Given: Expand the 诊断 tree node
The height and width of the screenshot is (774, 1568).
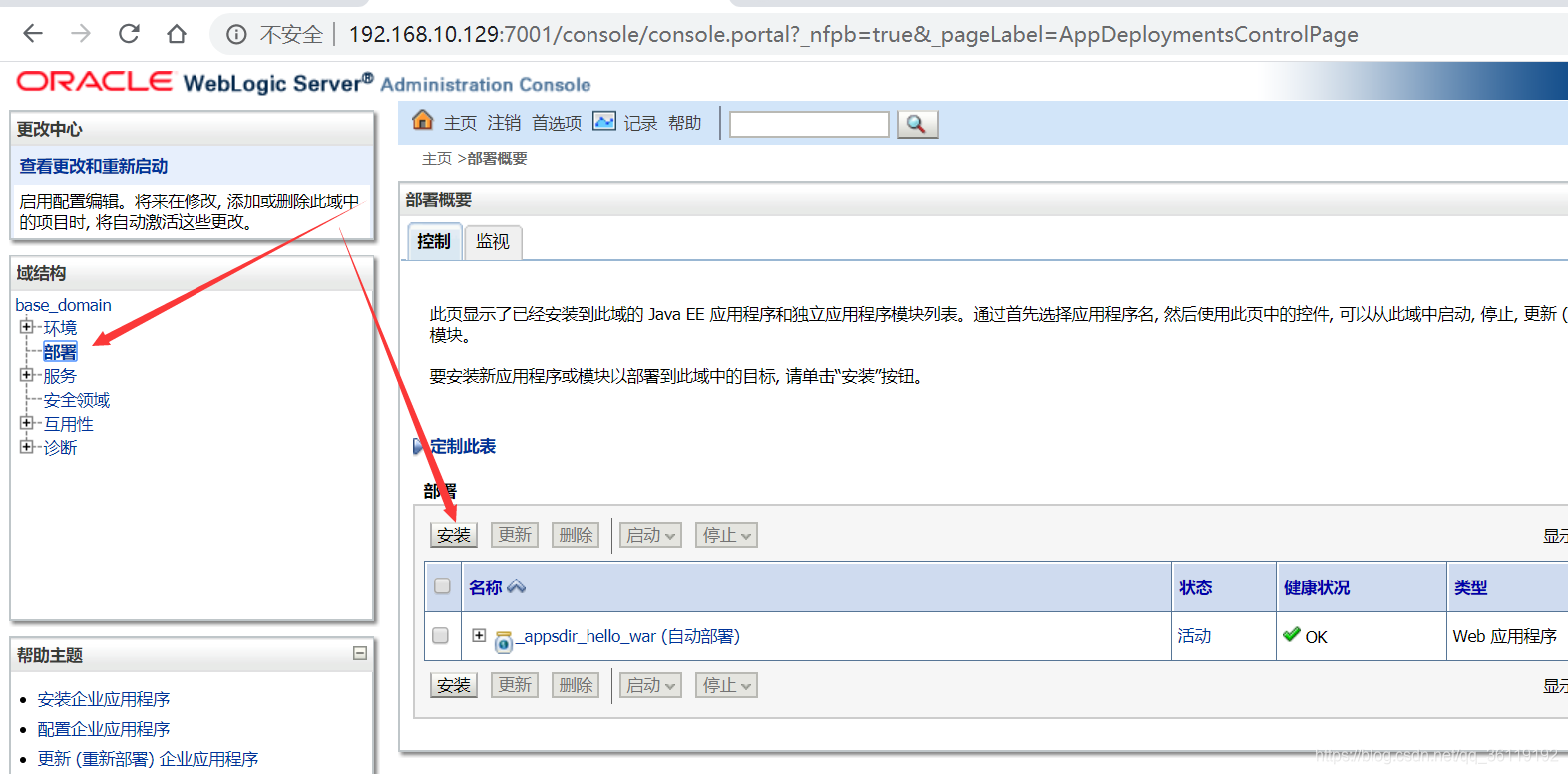Looking at the screenshot, I should [26, 447].
